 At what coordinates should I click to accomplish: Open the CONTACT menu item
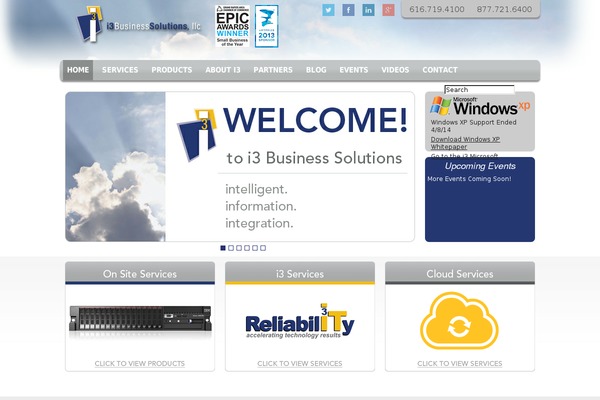(x=440, y=70)
